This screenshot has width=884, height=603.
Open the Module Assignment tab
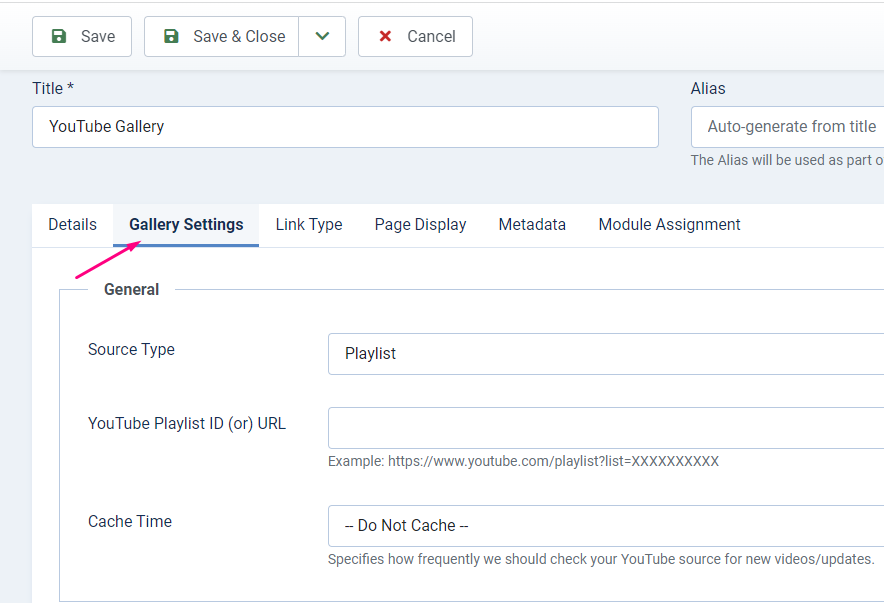click(x=669, y=225)
